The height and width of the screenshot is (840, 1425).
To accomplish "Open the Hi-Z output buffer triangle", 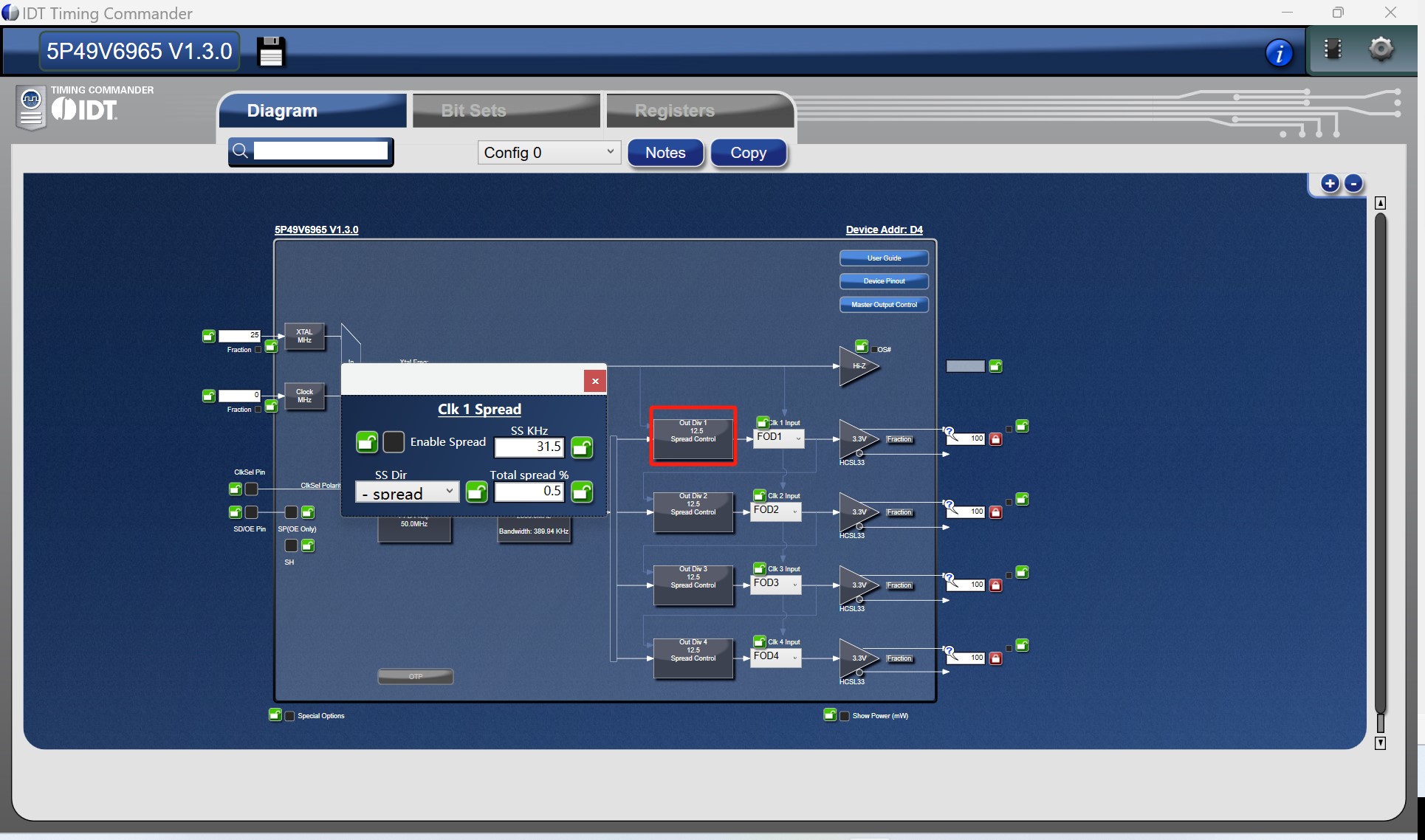I will 856,366.
